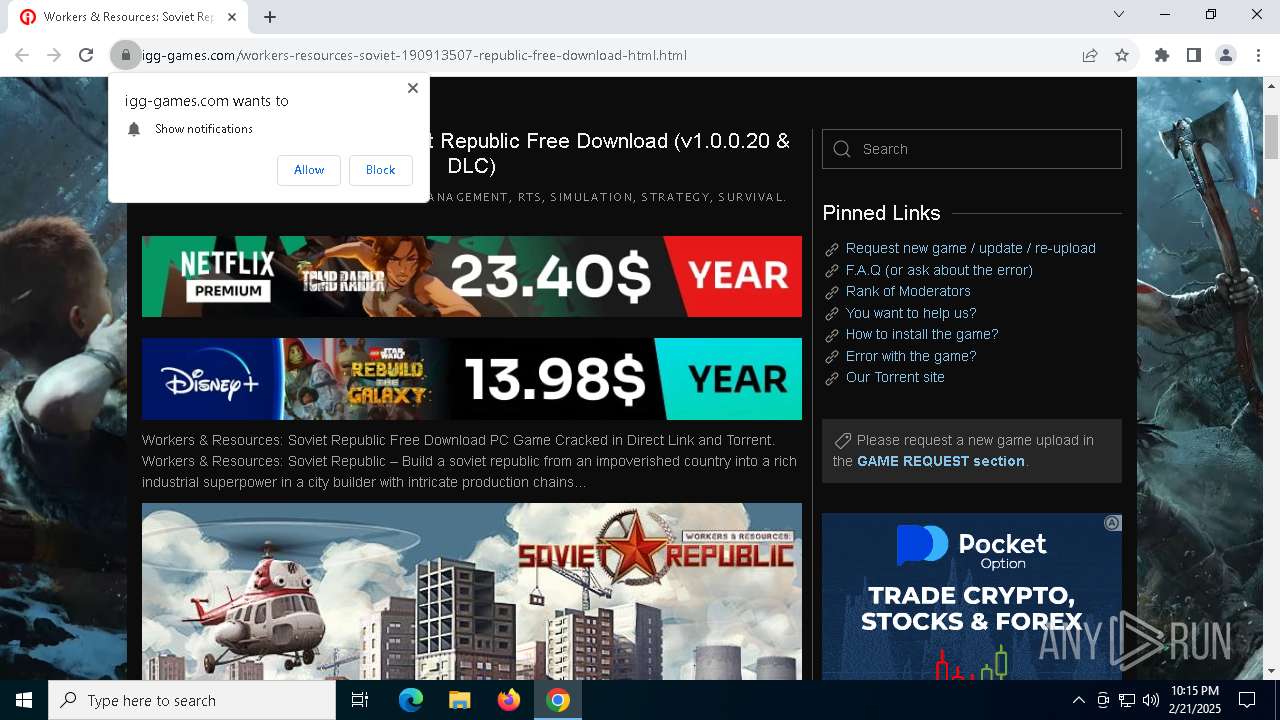This screenshot has height=720, width=1280.
Task: Click the browser back arrow
Action: tap(22, 55)
